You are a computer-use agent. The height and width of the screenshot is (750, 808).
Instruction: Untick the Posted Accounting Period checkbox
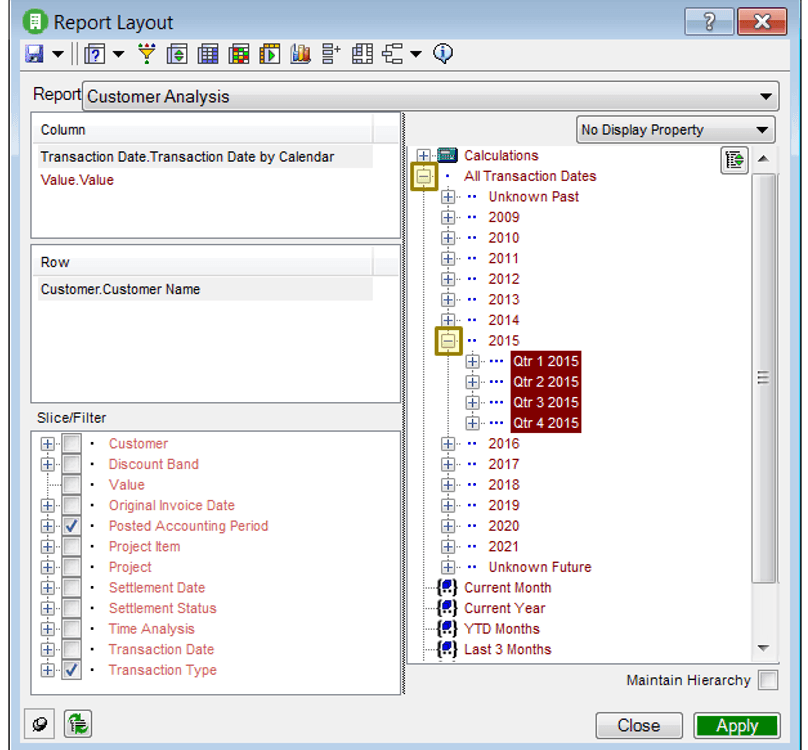point(71,526)
